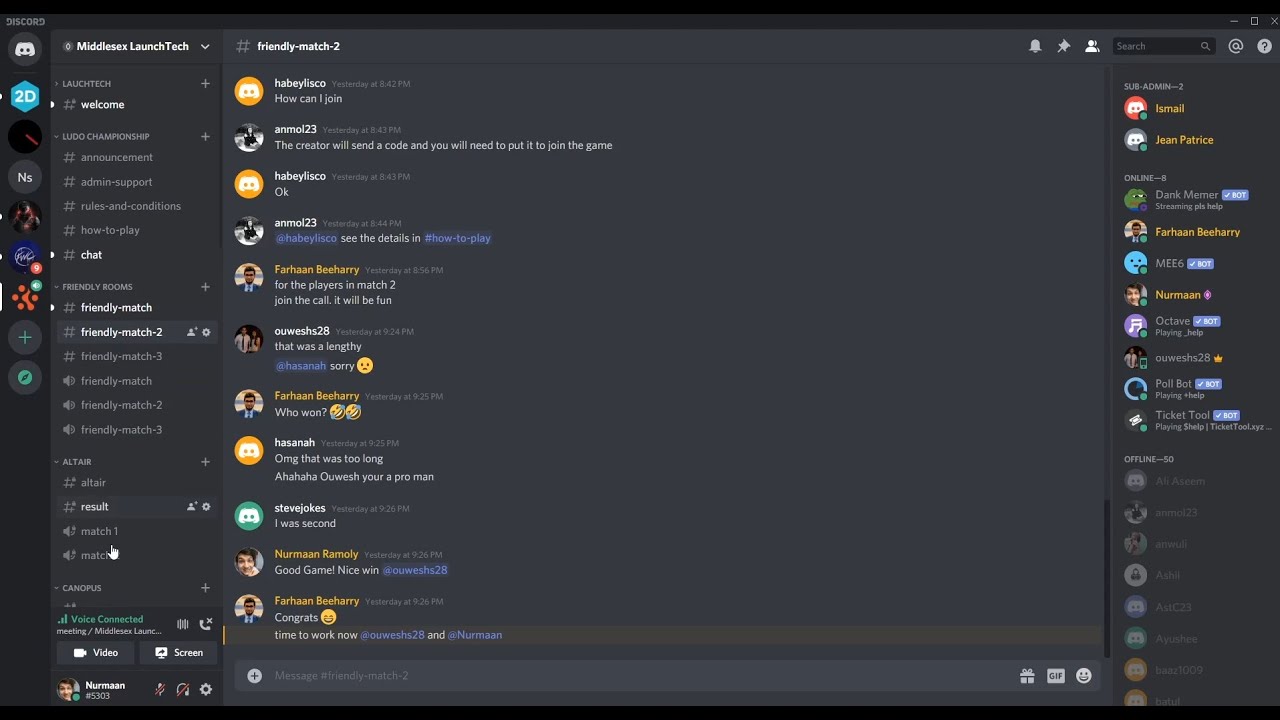Show pinned messages

click(1064, 46)
